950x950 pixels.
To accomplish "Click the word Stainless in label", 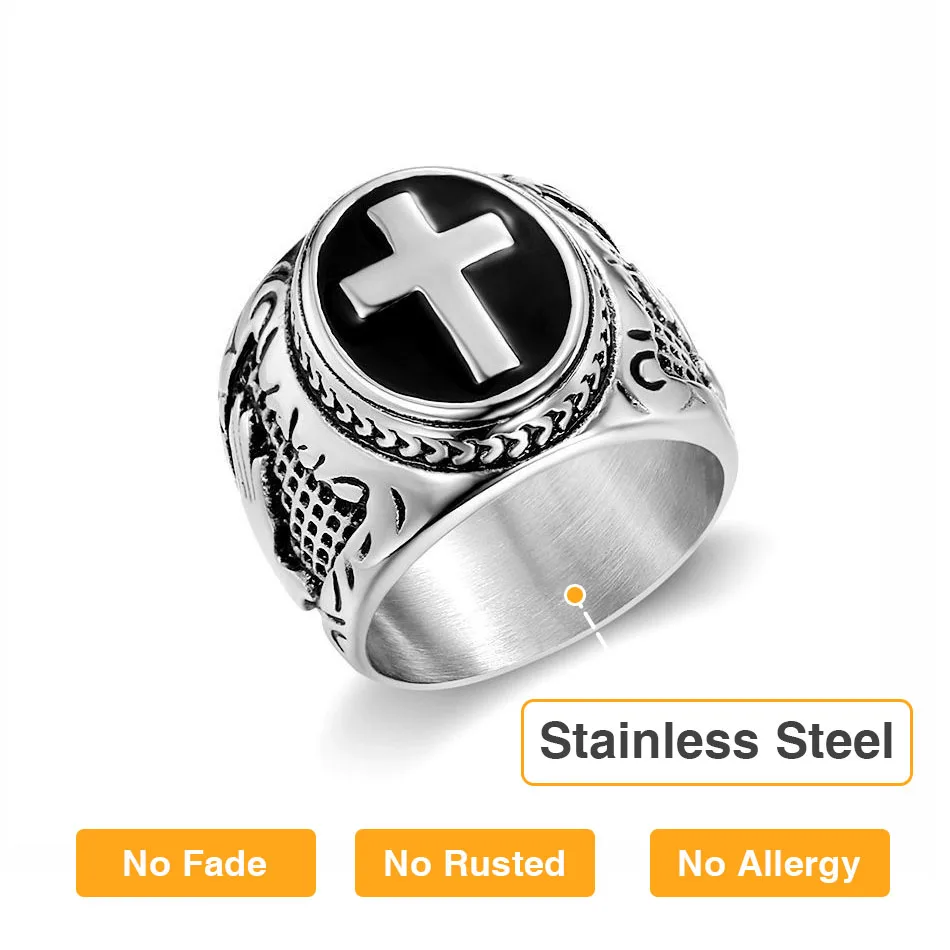I will click(649, 740).
